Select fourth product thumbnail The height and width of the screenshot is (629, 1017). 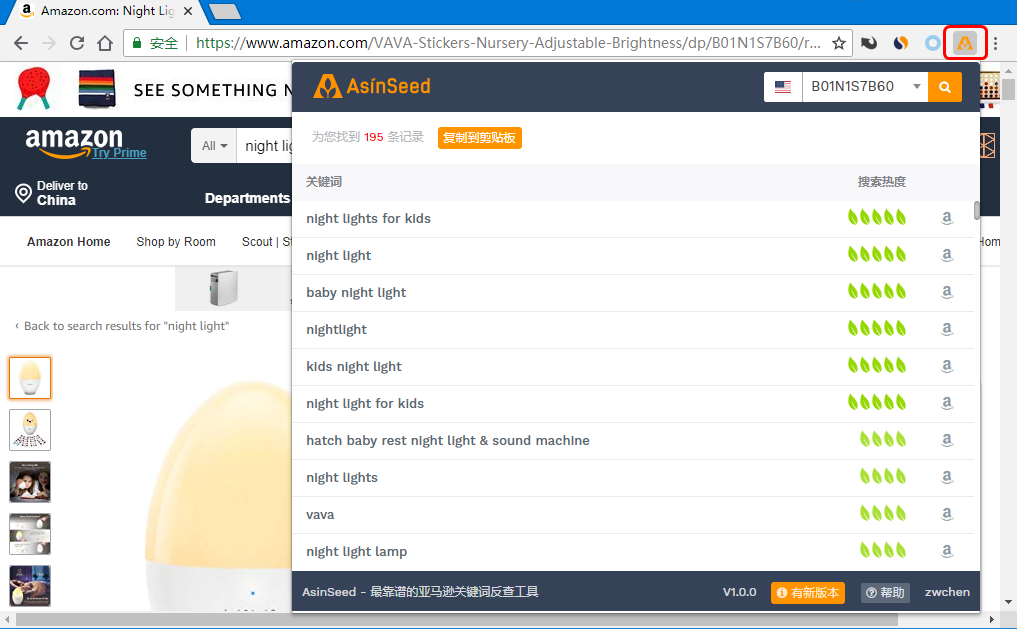30,534
